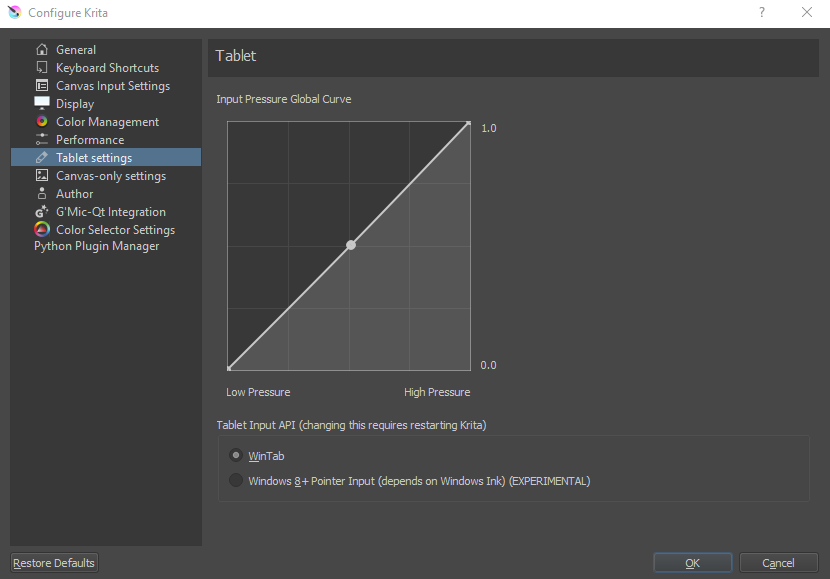Click the G'Mic-Qt Integration icon
Viewport: 830px width, 579px height.
pyautogui.click(x=42, y=212)
